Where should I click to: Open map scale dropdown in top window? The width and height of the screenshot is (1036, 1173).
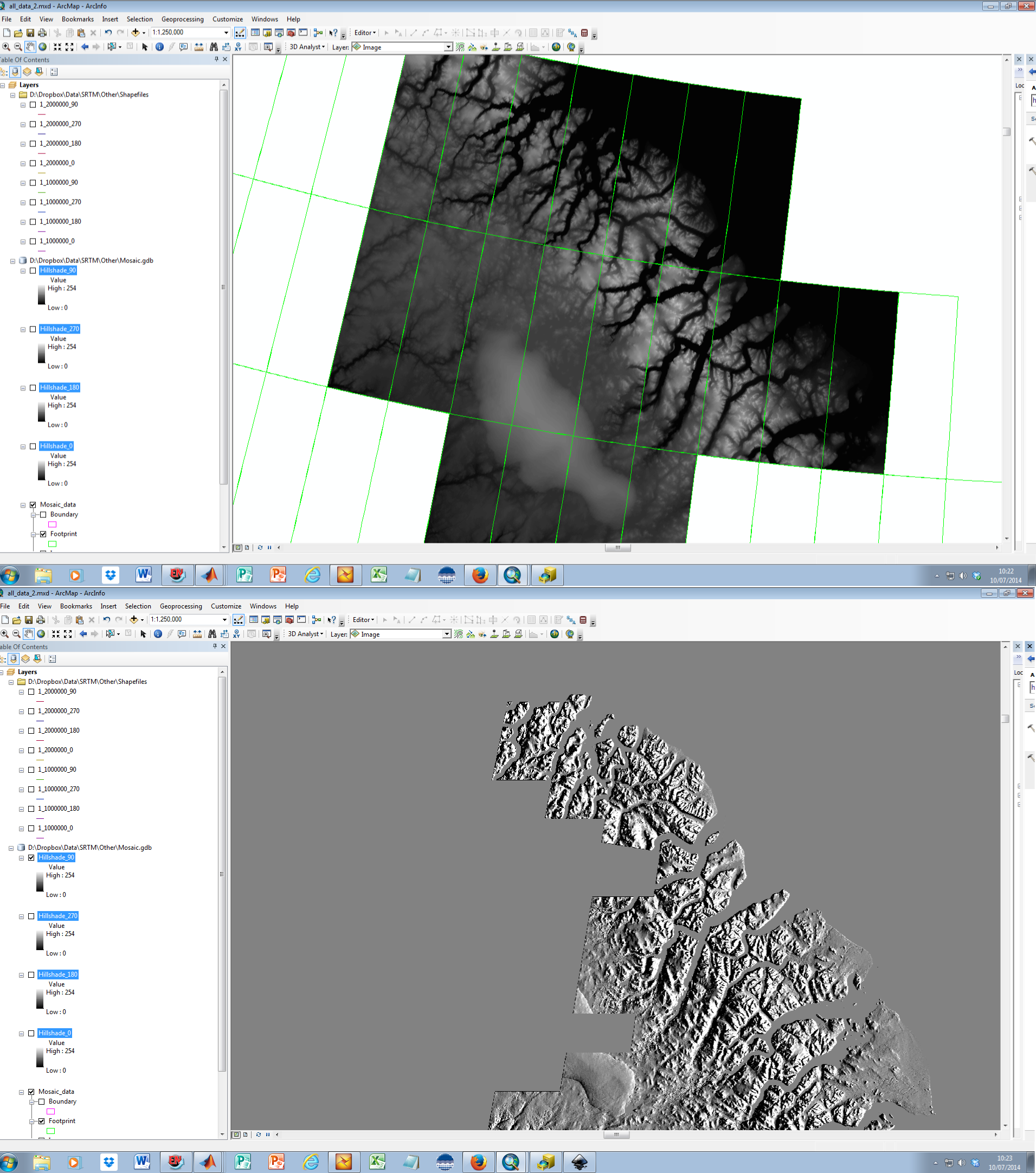click(x=226, y=33)
